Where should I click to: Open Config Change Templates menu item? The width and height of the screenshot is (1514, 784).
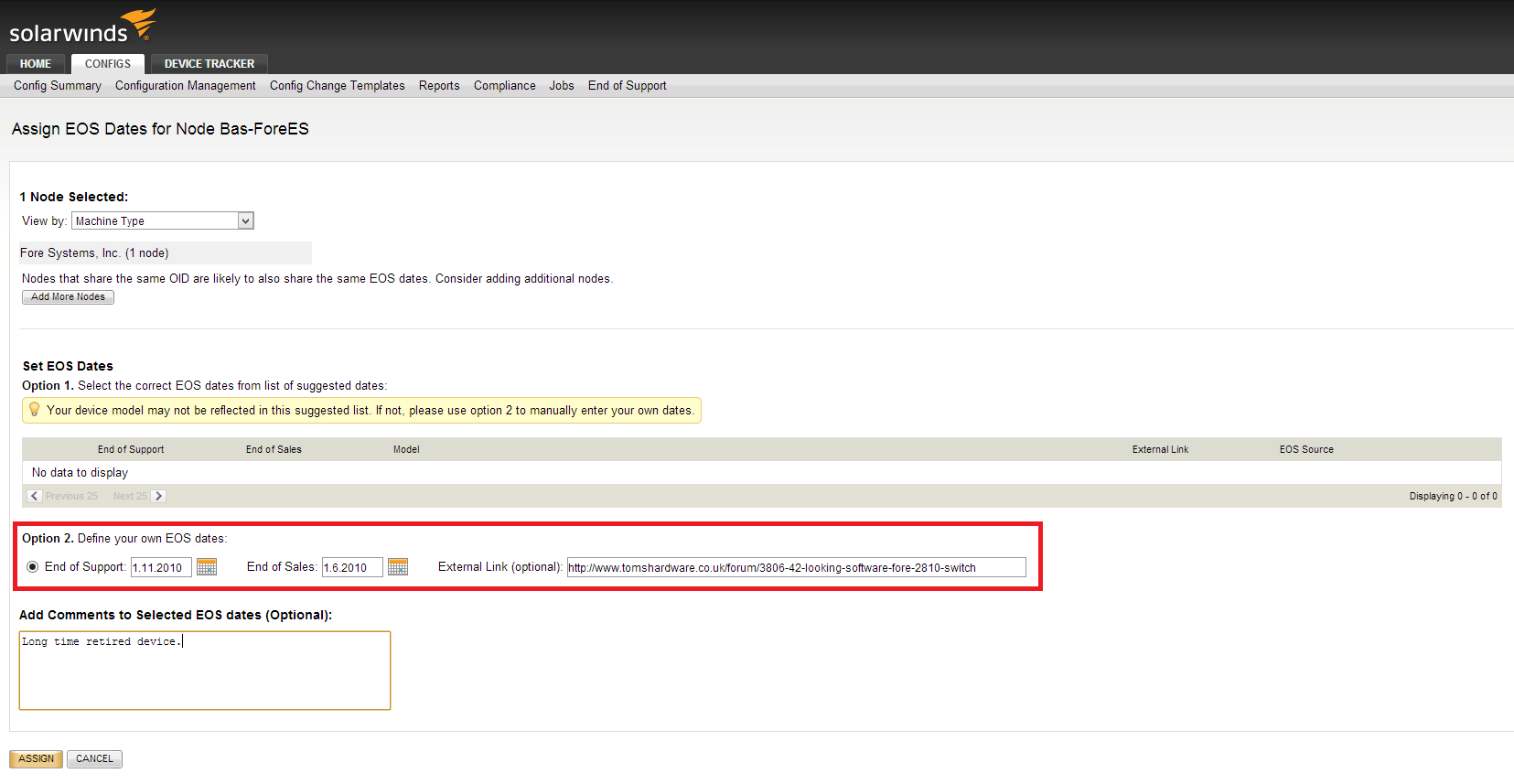(x=338, y=85)
